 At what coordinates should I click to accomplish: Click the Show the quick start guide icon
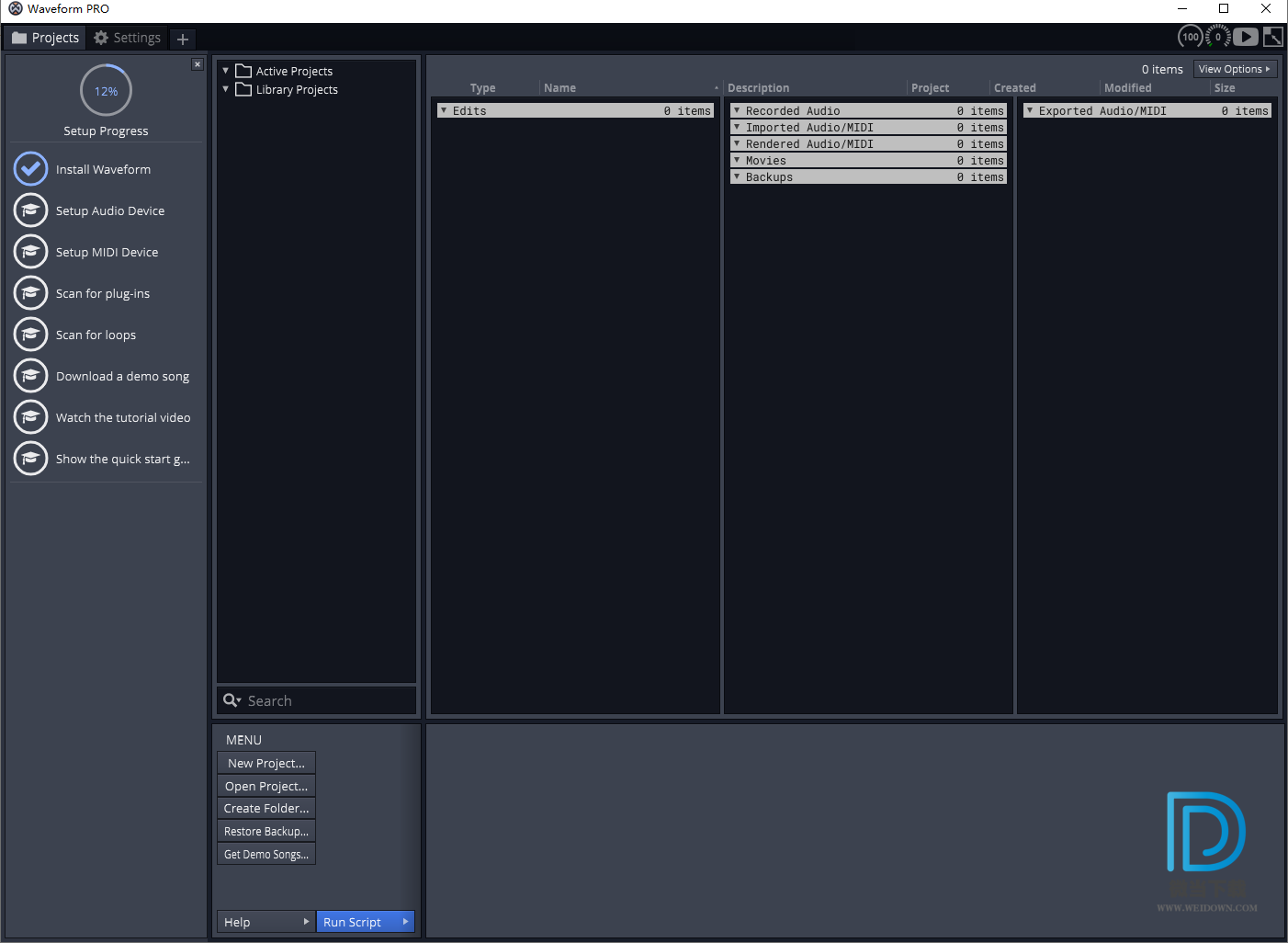click(30, 459)
